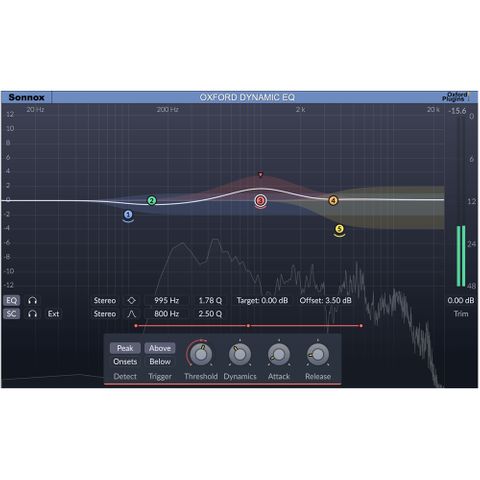
Task: Select red EQ band node 3
Action: (x=260, y=201)
